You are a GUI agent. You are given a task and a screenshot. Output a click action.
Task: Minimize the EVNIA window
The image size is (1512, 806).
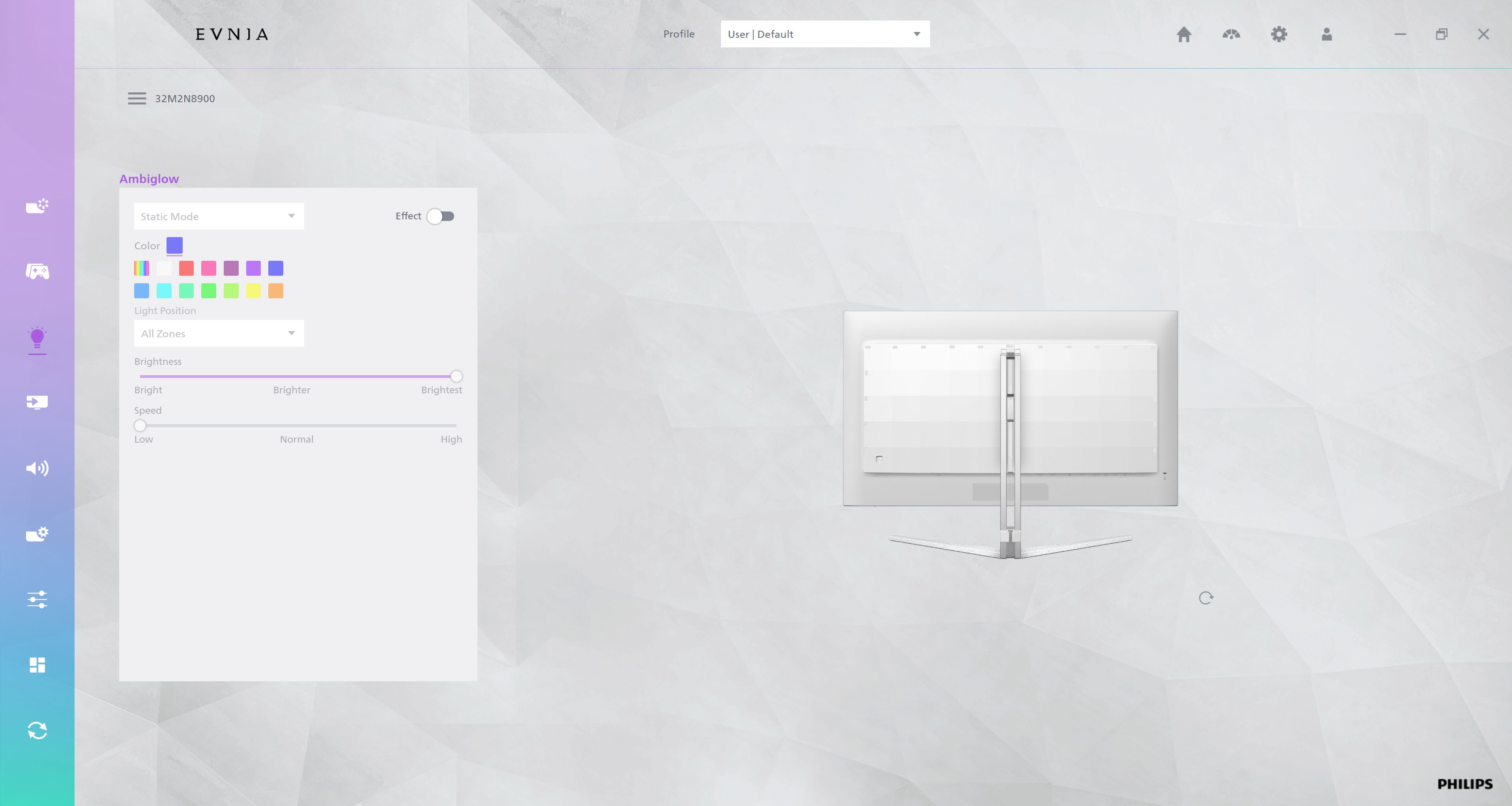tap(1400, 34)
